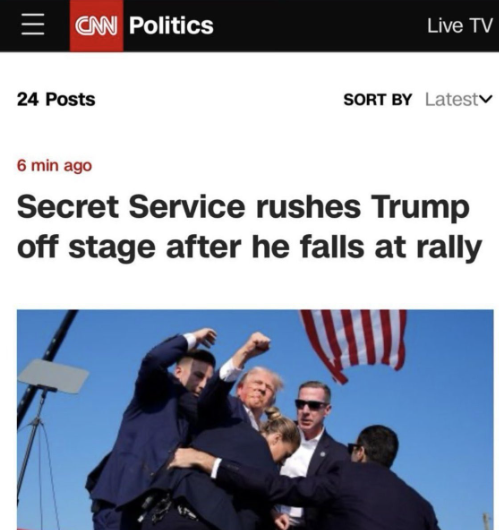Click the teleprompter glass panel in photo

(x=53, y=376)
